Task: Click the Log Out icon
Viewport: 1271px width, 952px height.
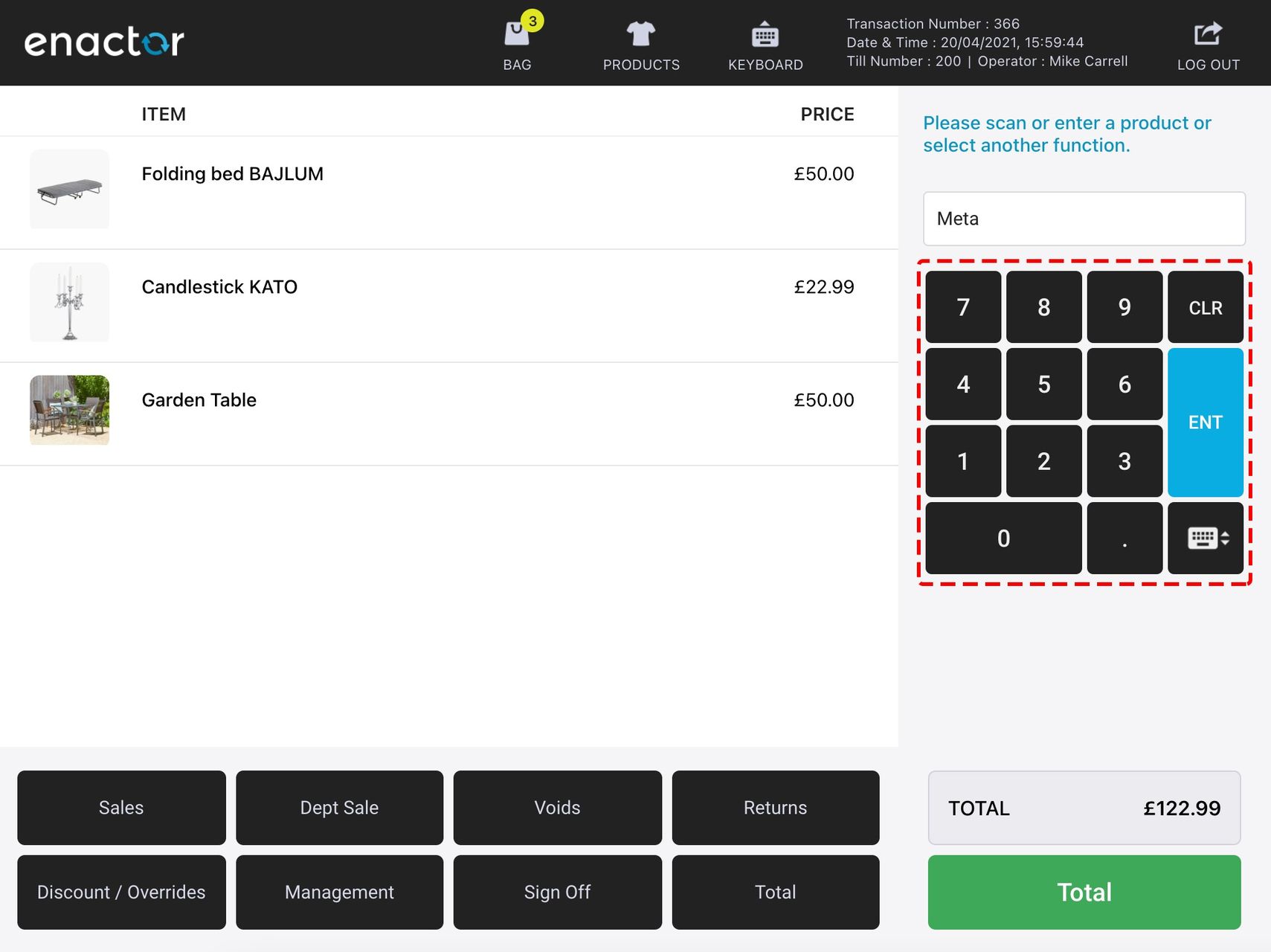Action: click(x=1208, y=36)
